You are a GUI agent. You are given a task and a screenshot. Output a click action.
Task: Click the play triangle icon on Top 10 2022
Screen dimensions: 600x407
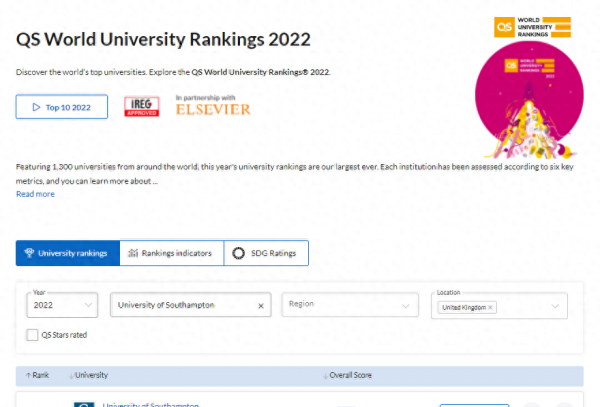click(36, 107)
